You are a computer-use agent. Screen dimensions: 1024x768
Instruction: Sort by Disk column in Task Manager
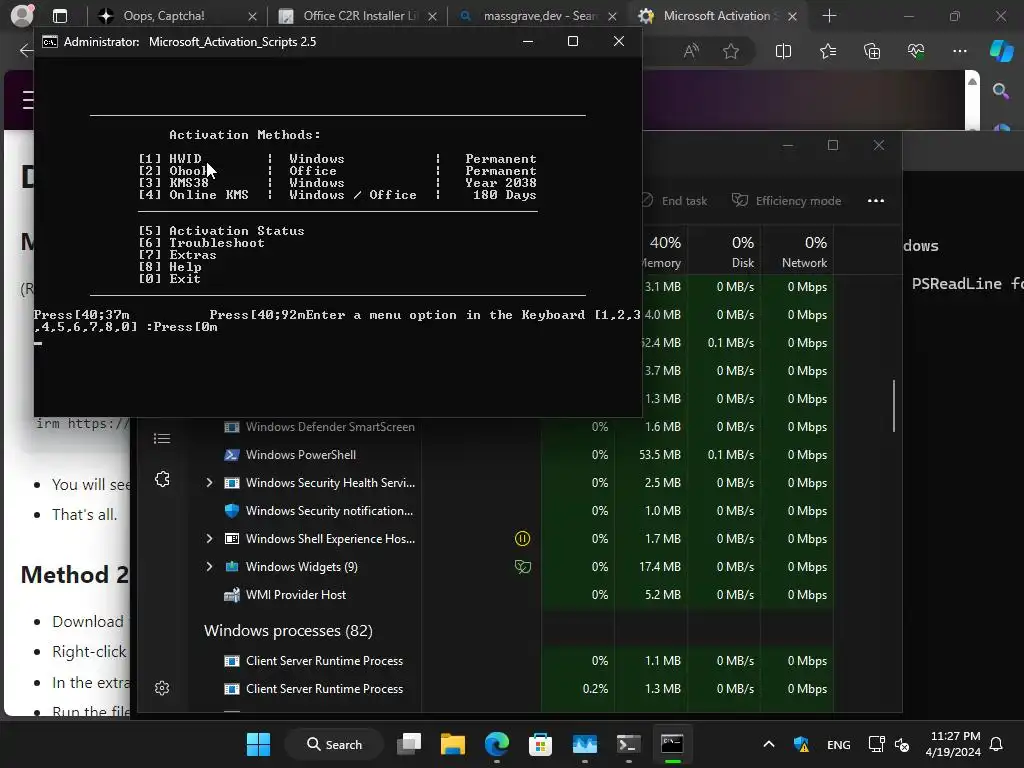click(x=724, y=251)
